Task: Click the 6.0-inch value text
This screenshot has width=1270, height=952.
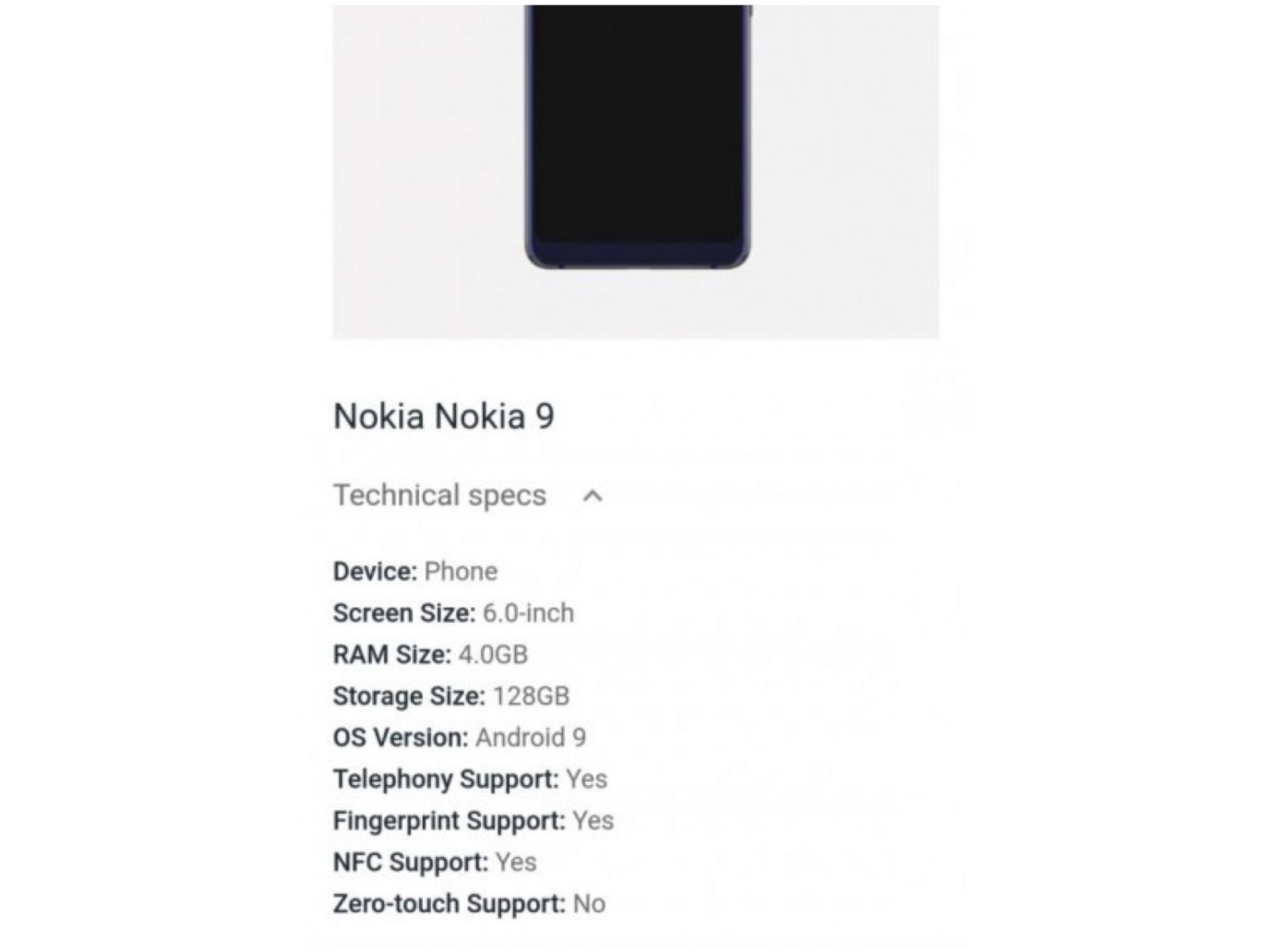Action: tap(528, 613)
